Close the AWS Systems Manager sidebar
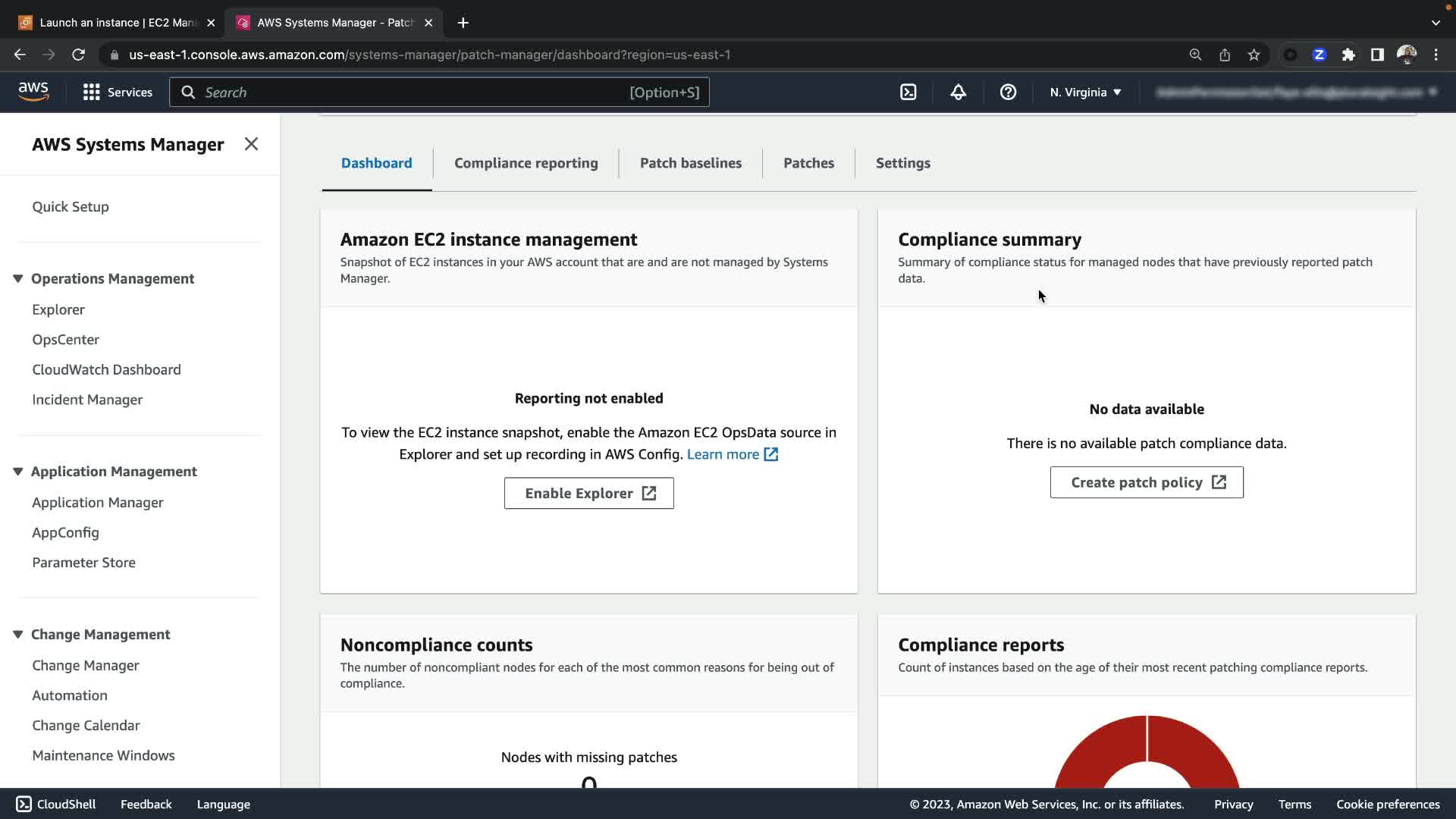Viewport: 1456px width, 819px height. (251, 144)
